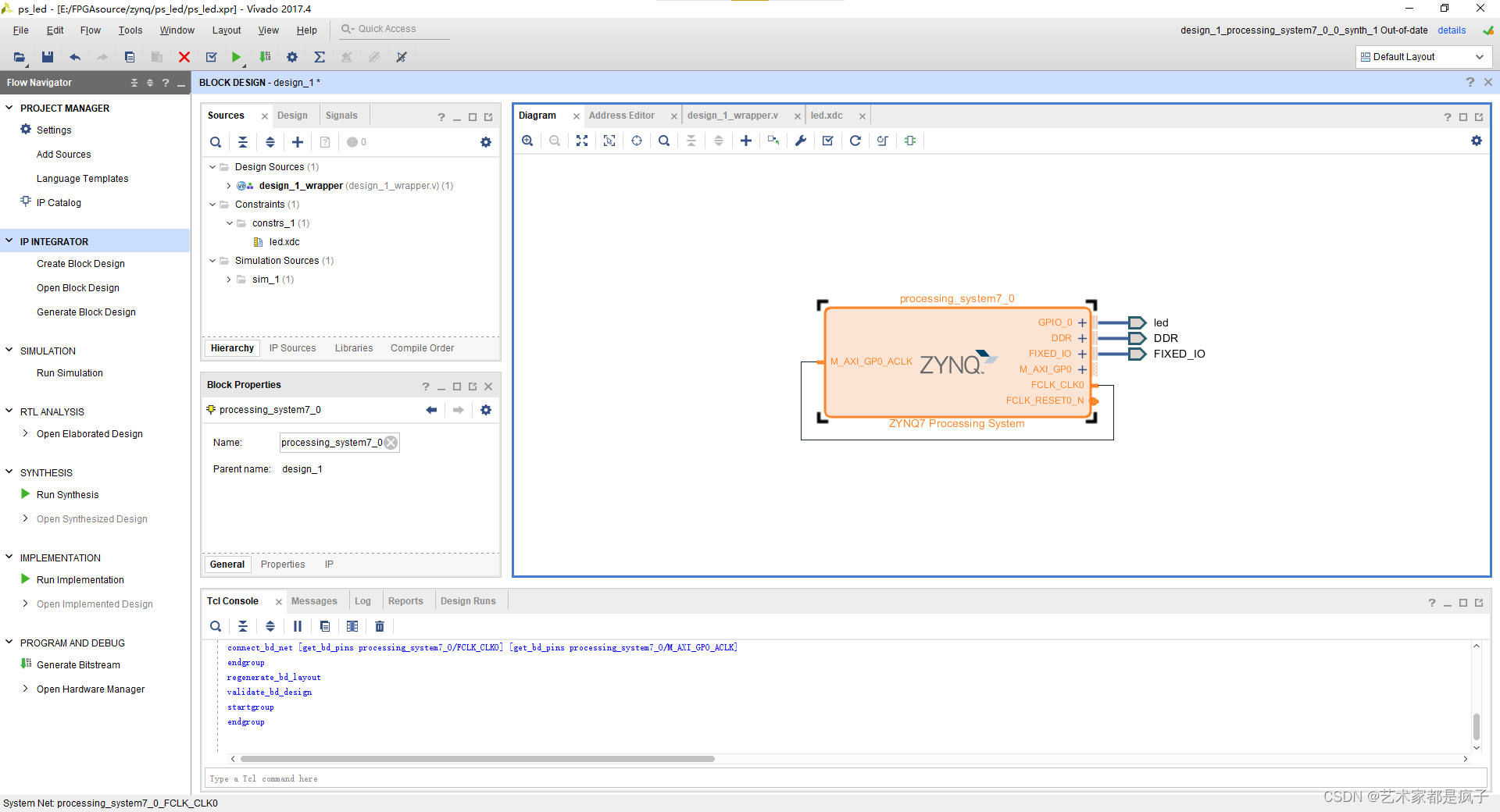
Task: Click Regenerate Layout refresh icon
Action: pyautogui.click(x=855, y=141)
